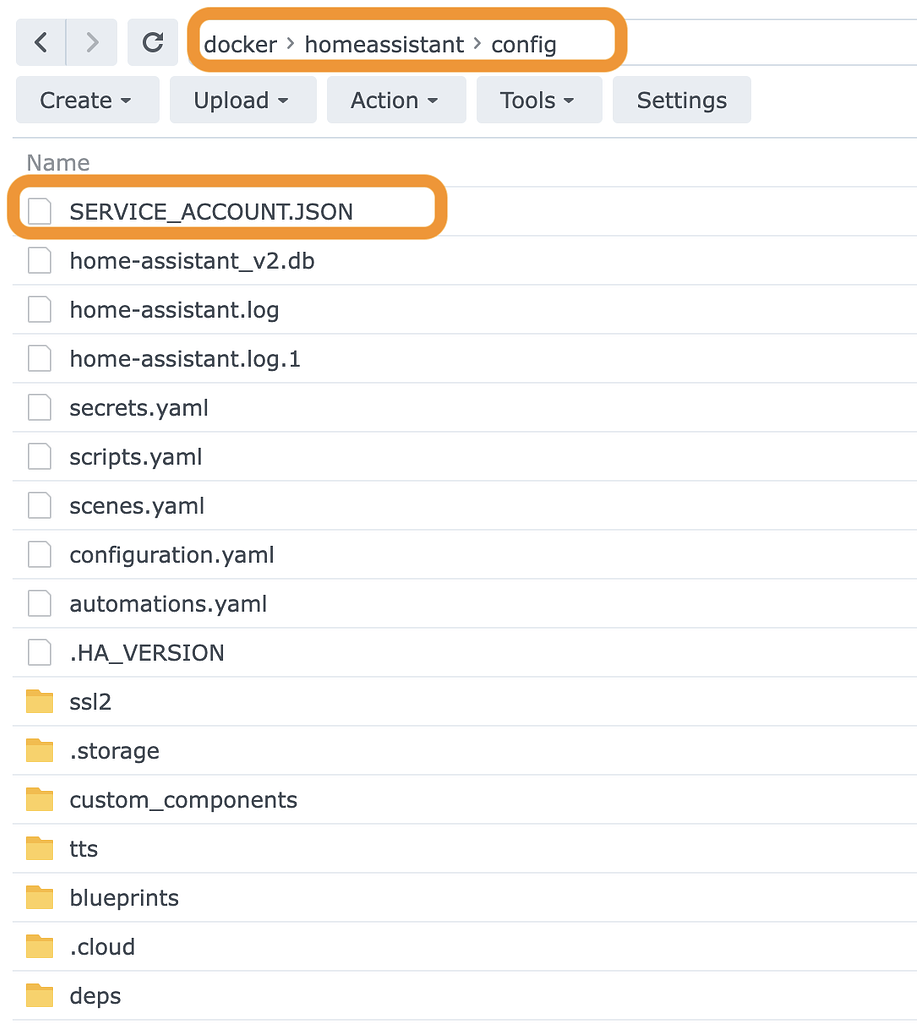This screenshot has width=917, height=1024.
Task: Click the forward navigation arrow
Action: point(92,42)
